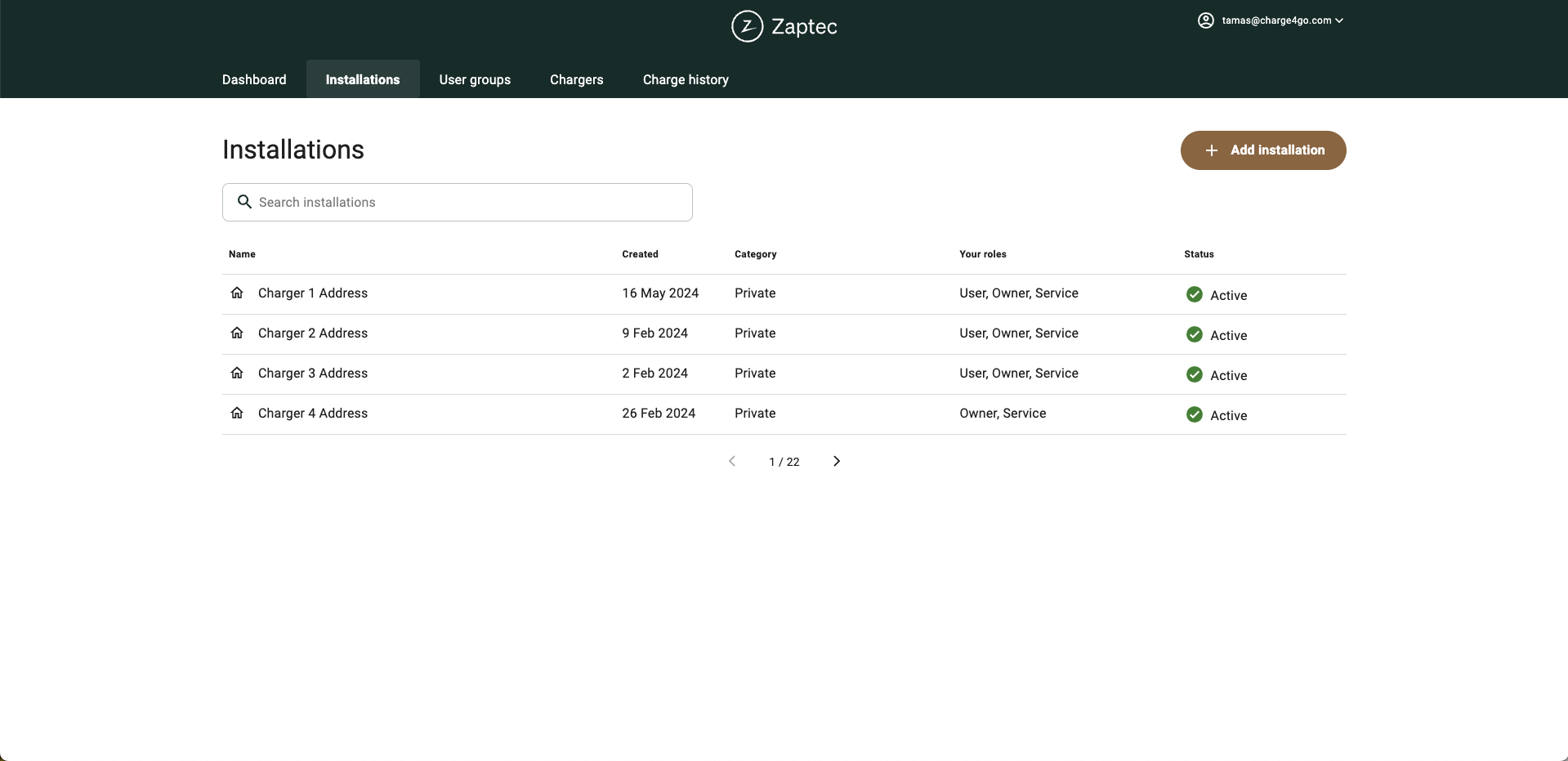The height and width of the screenshot is (761, 1568).
Task: Click the 16 May 2024 created date
Action: pos(660,293)
